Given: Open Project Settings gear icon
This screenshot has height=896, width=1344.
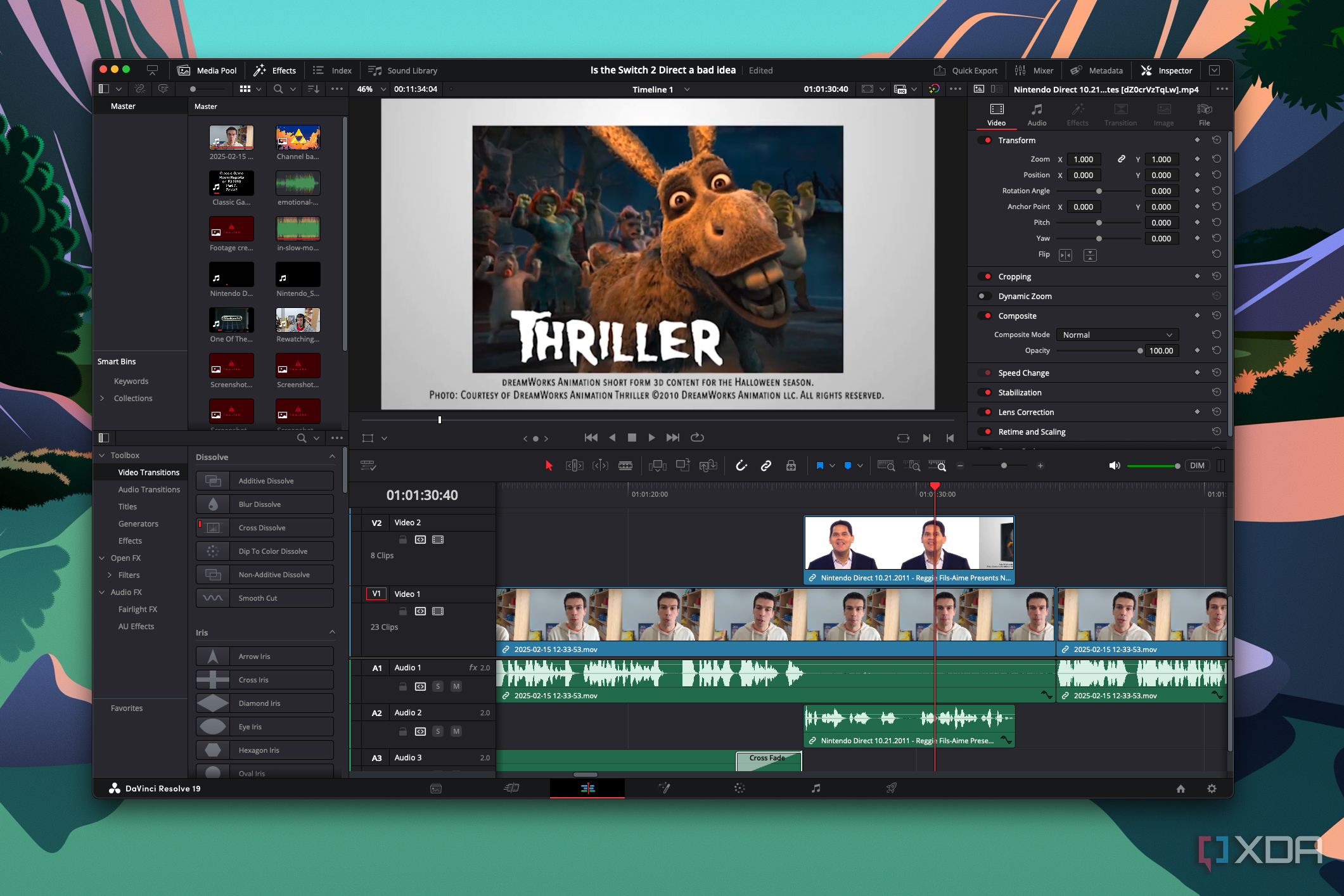Looking at the screenshot, I should tap(1212, 789).
